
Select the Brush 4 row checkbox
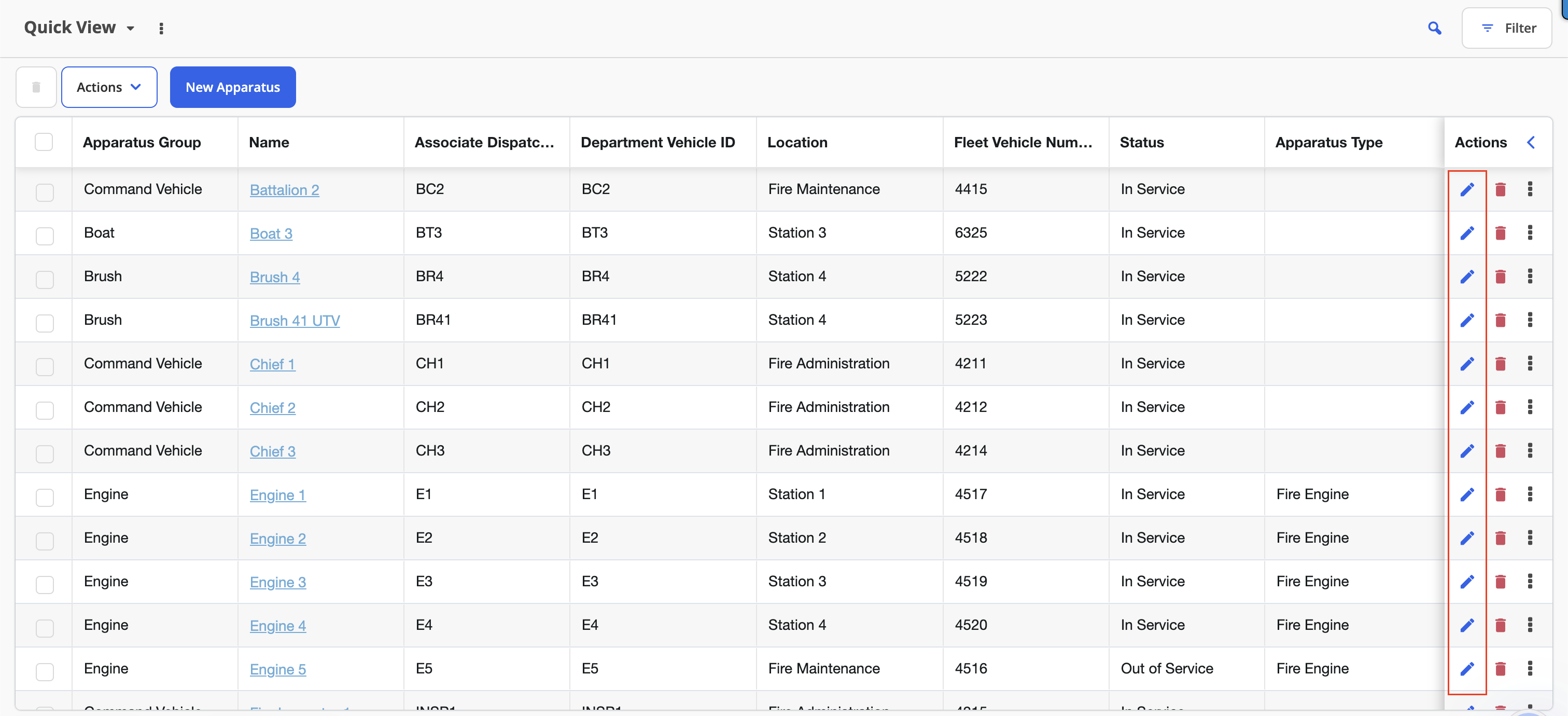pos(45,280)
